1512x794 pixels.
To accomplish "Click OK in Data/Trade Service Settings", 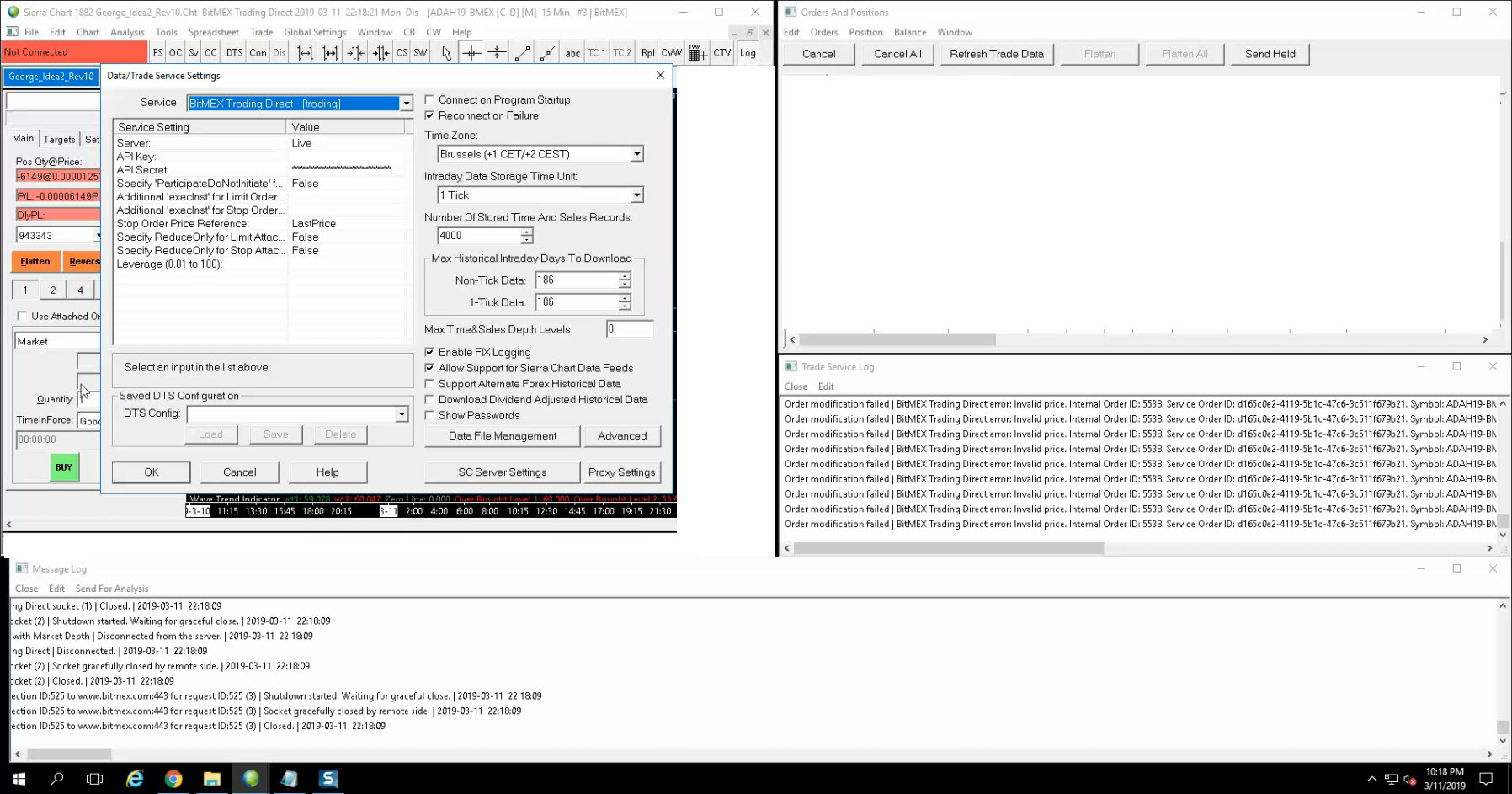I will [152, 472].
